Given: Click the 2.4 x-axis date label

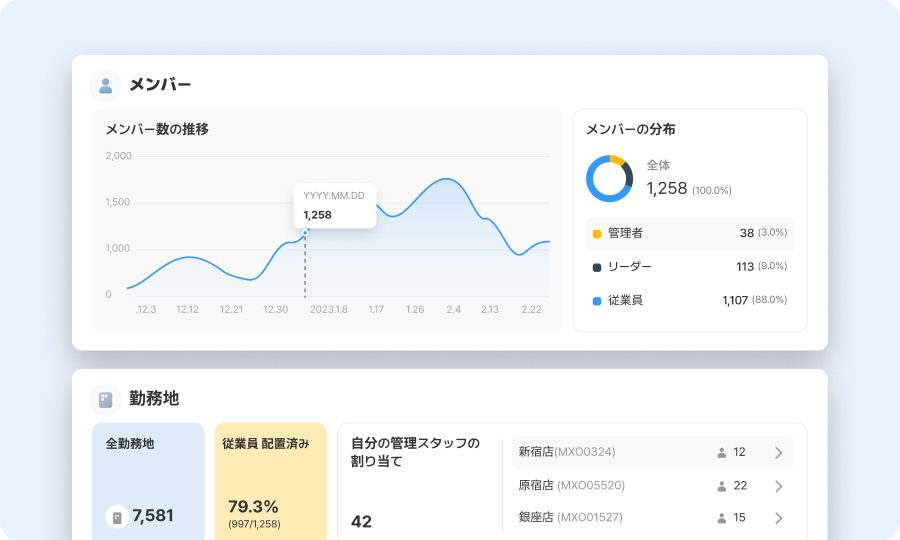Looking at the screenshot, I should pos(453,309).
